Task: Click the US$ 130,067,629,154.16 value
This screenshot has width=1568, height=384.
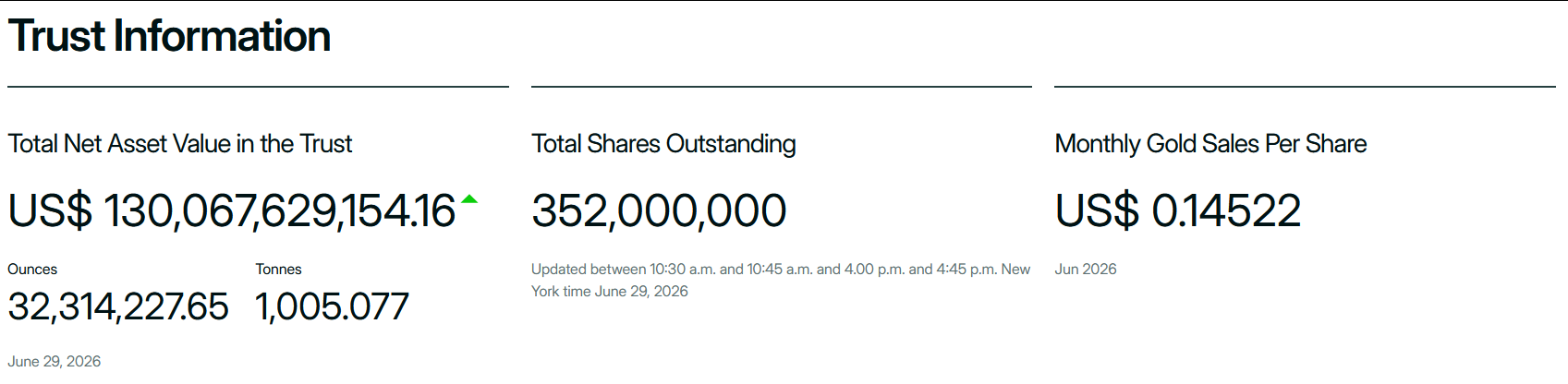Action: coord(232,210)
